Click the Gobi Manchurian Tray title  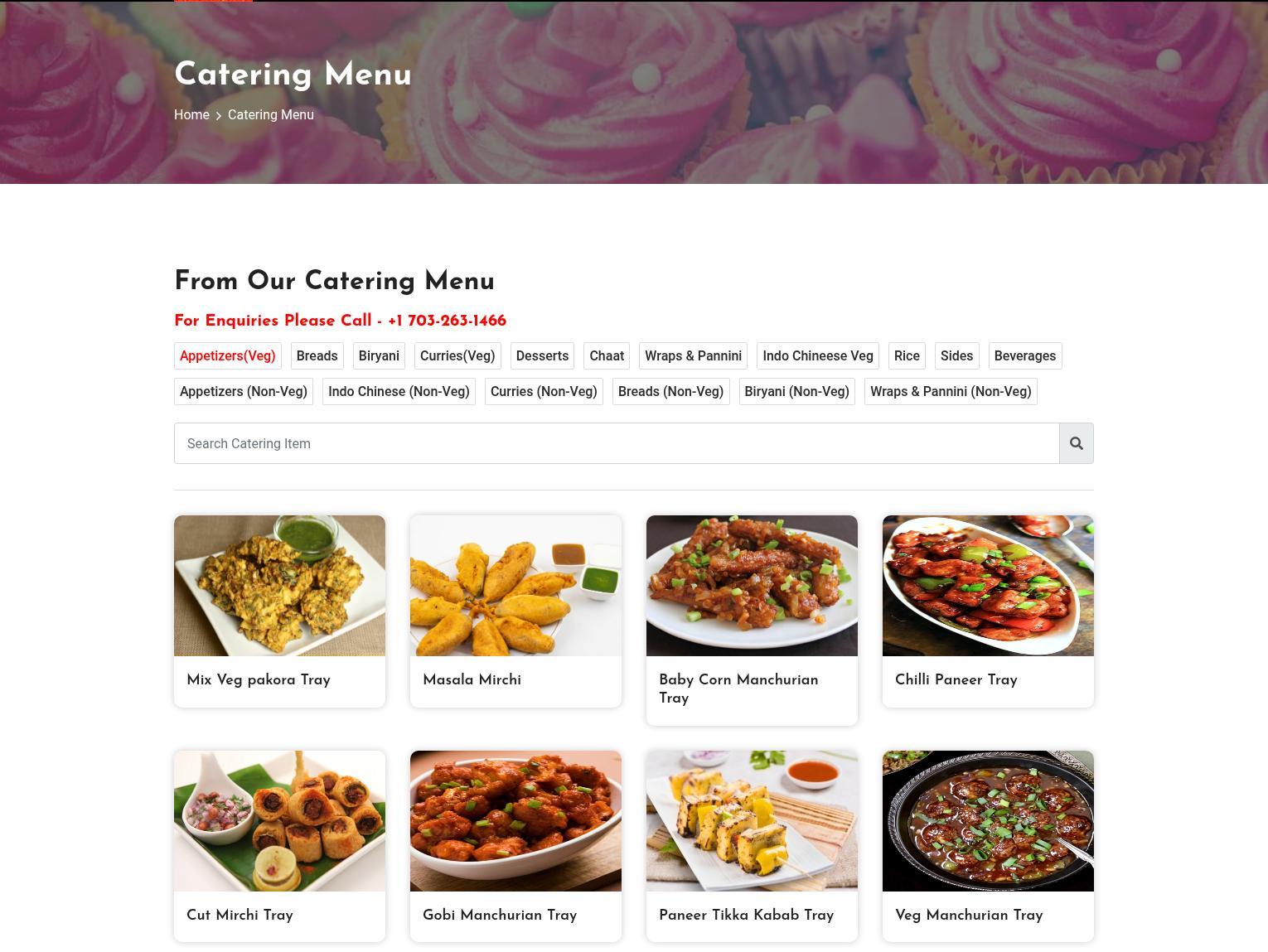point(500,916)
